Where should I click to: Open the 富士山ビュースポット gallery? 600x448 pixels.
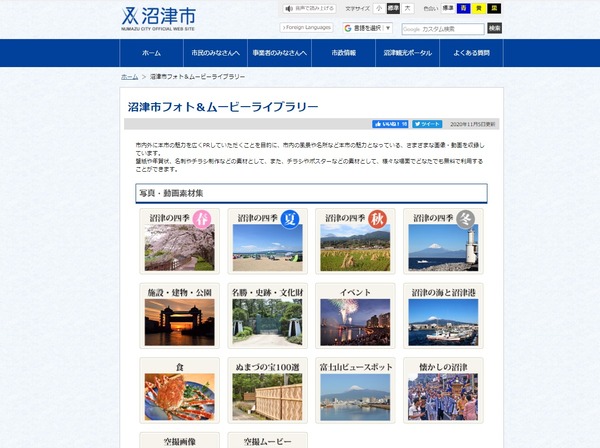pyautogui.click(x=355, y=390)
